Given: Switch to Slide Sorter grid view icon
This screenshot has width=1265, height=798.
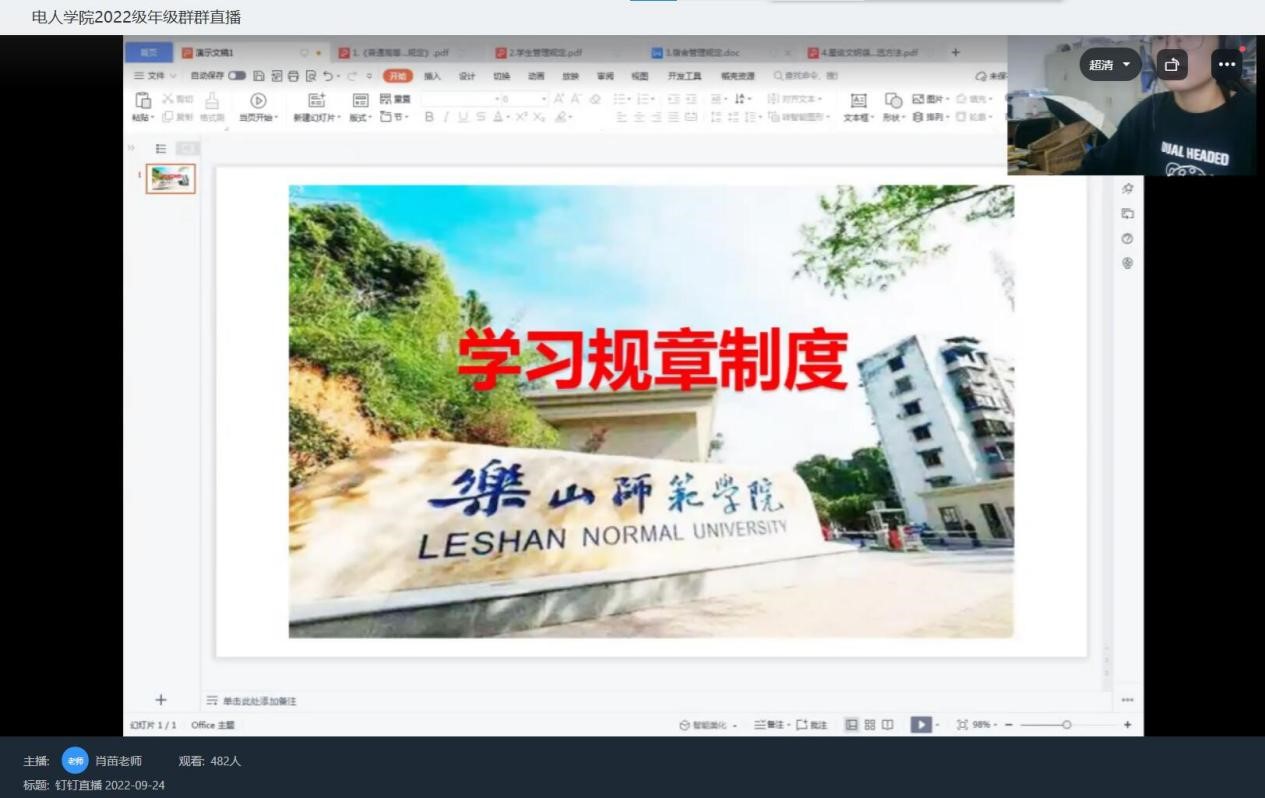Looking at the screenshot, I should [870, 725].
